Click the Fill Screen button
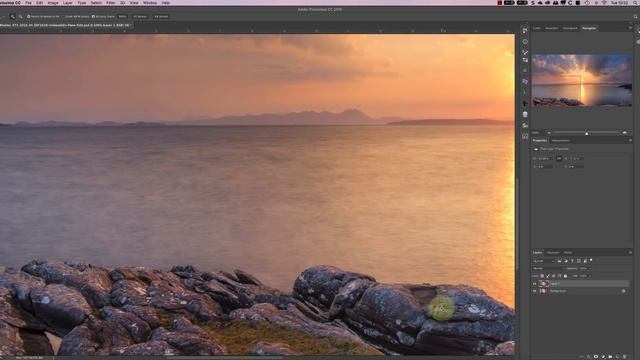 (x=161, y=16)
